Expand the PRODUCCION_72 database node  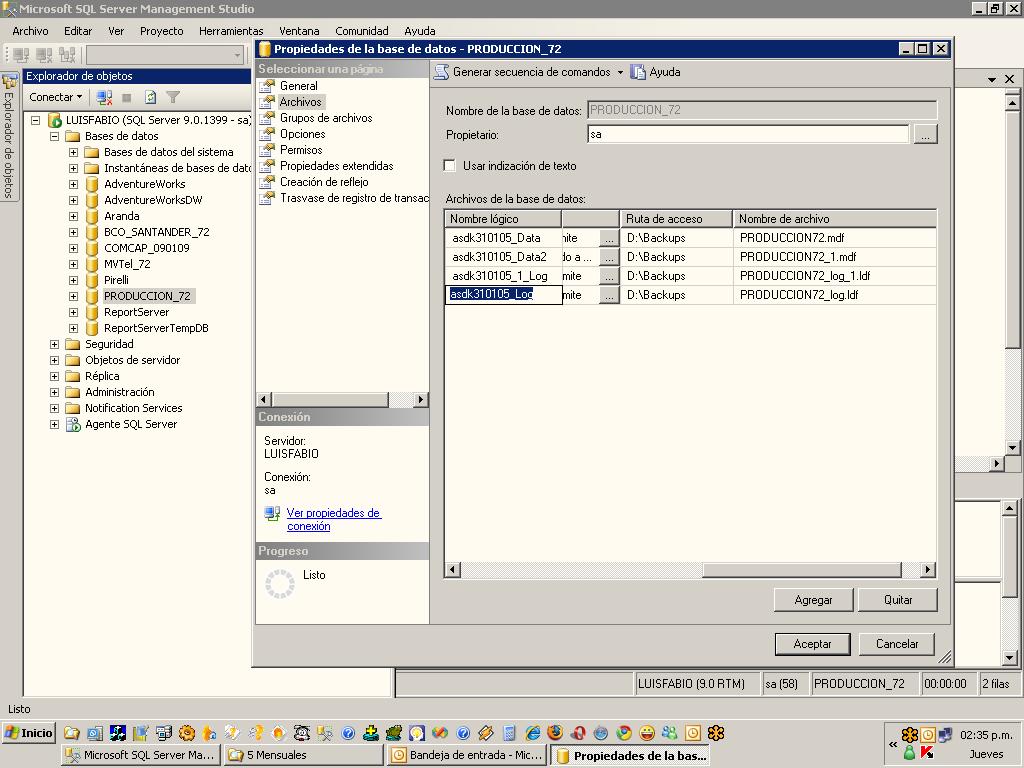click(x=74, y=296)
